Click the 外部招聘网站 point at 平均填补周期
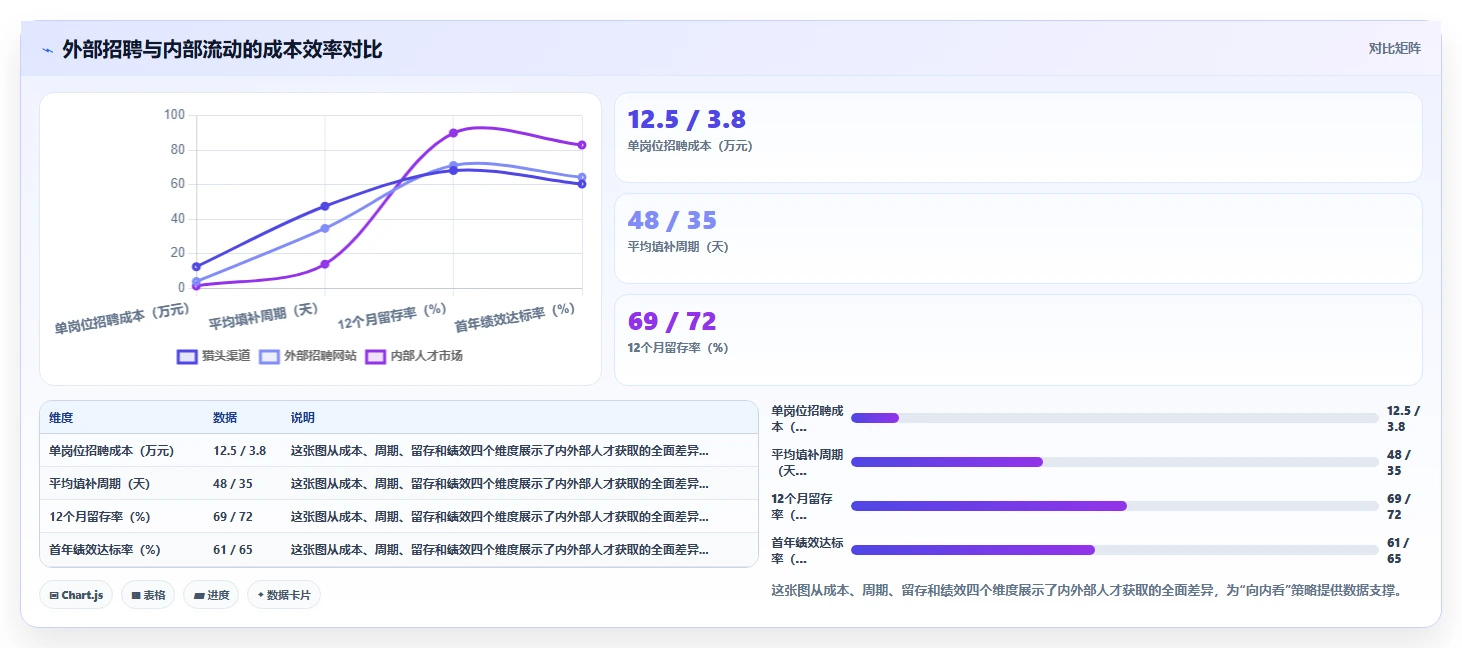 (325, 228)
